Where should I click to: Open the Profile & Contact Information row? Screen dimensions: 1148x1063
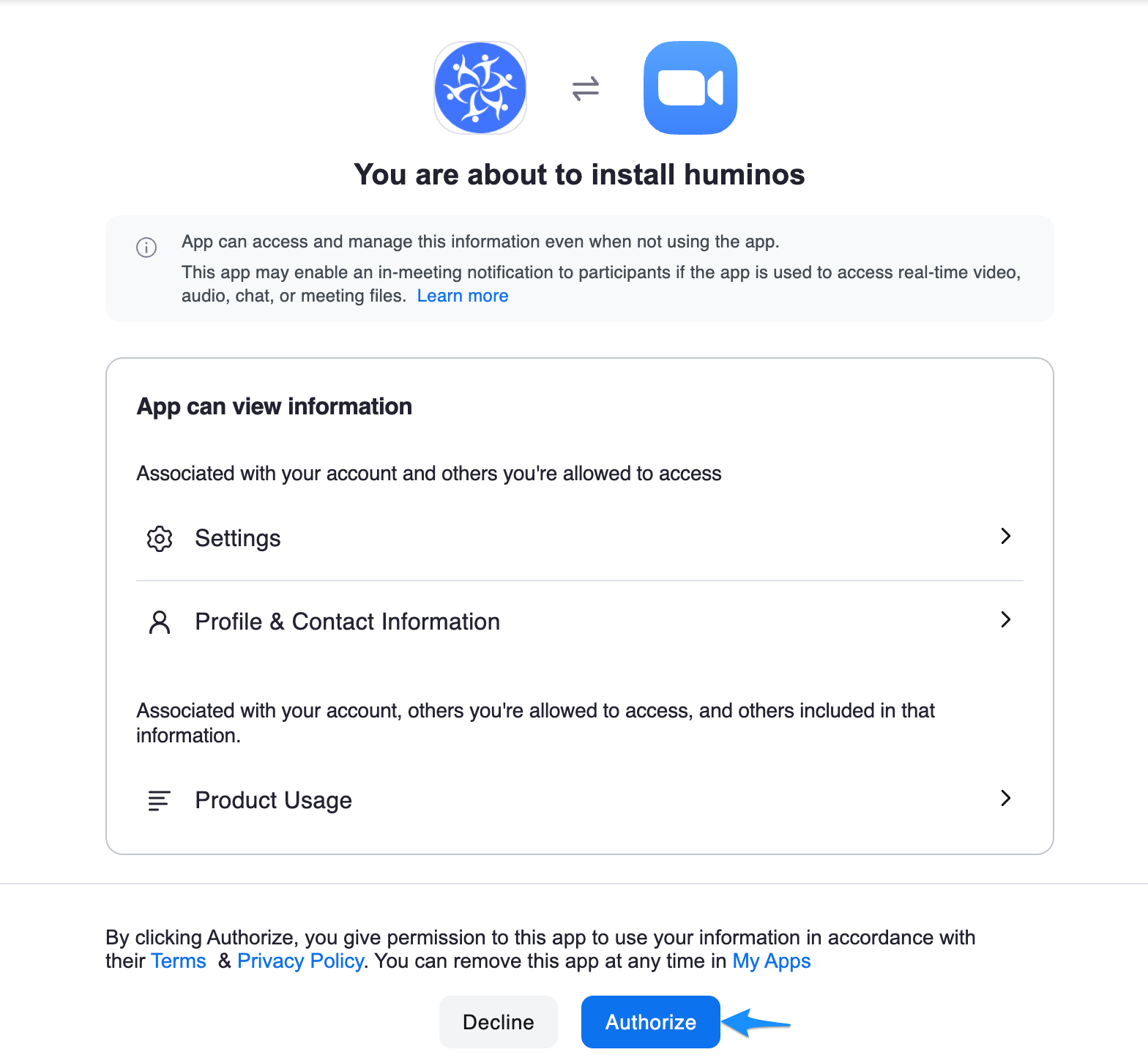click(x=580, y=622)
